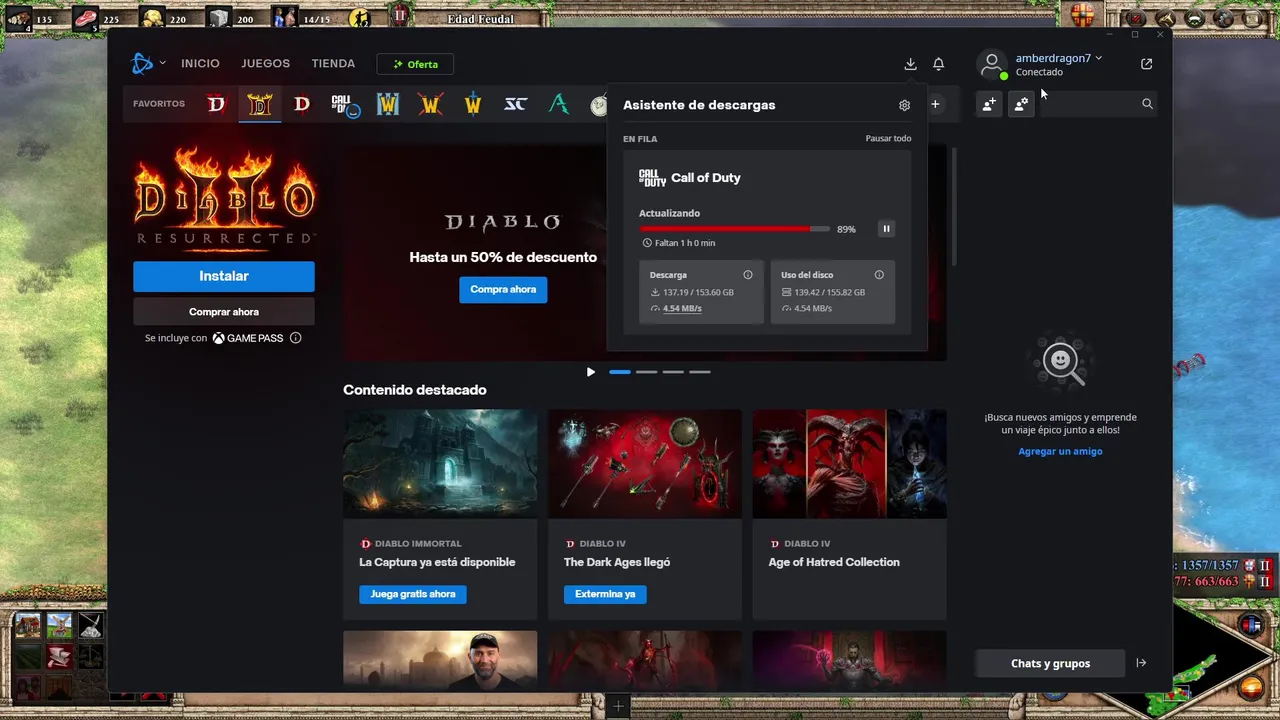Image resolution: width=1280 pixels, height=720 pixels.
Task: Click Pausar todo in download queue
Action: [888, 138]
